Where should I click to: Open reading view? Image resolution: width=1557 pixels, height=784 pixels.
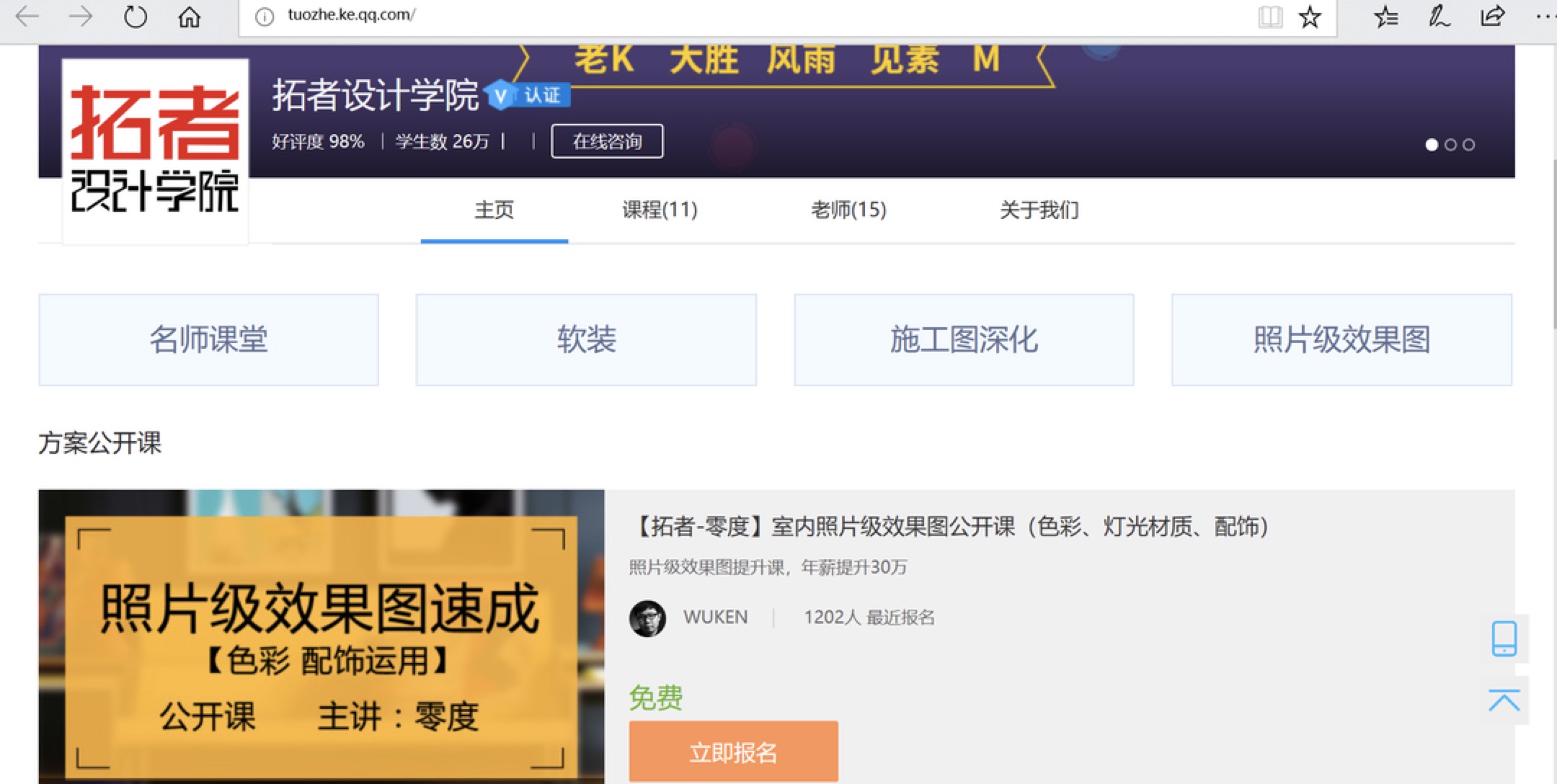pos(1269,16)
